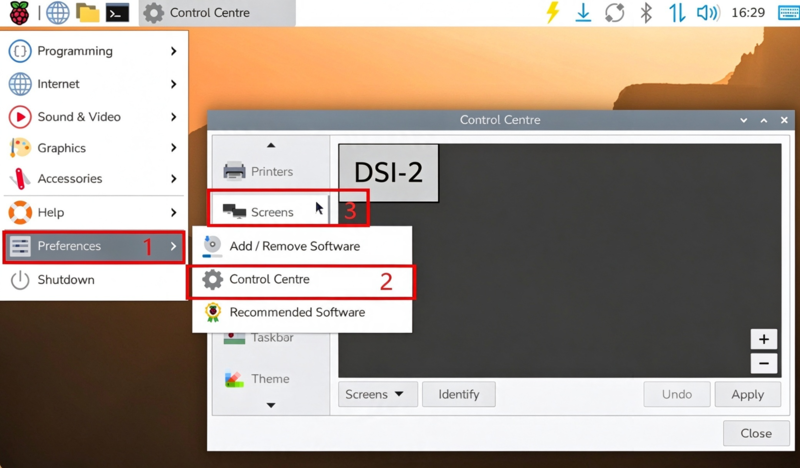
Task: Launch the web browser globe icon
Action: click(58, 13)
